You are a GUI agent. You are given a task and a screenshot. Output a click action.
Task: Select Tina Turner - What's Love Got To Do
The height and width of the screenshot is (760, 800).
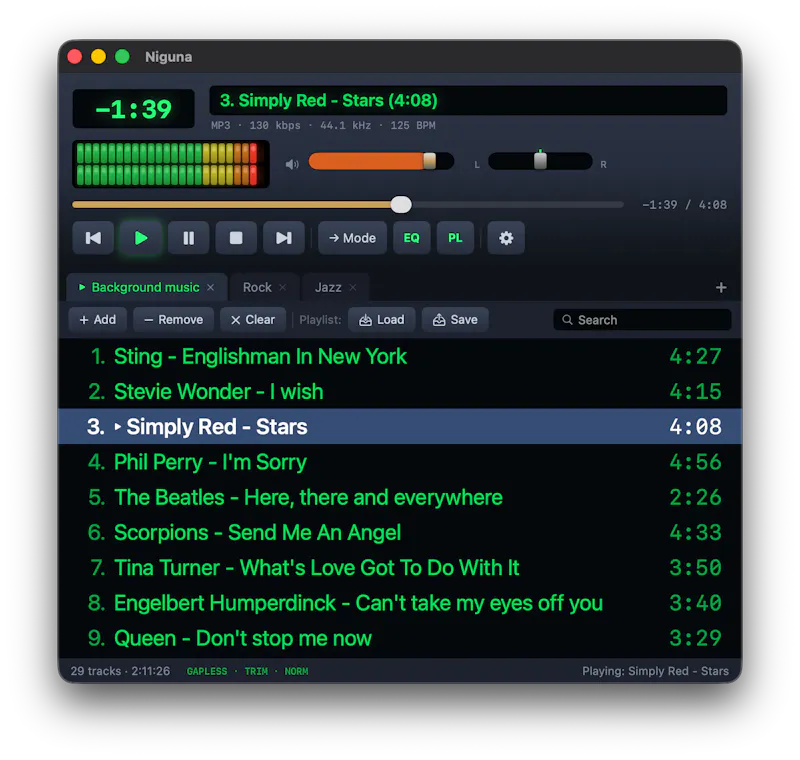(x=400, y=567)
